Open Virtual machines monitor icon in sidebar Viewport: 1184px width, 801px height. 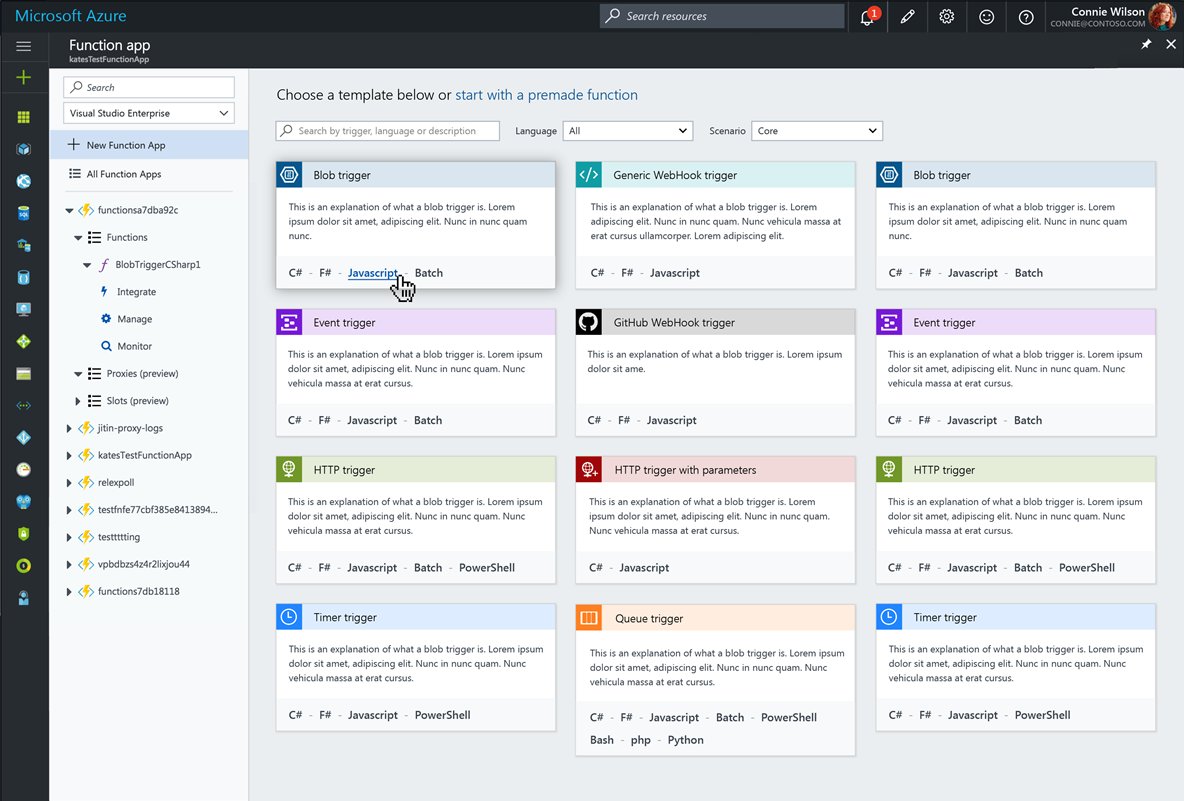click(x=23, y=310)
